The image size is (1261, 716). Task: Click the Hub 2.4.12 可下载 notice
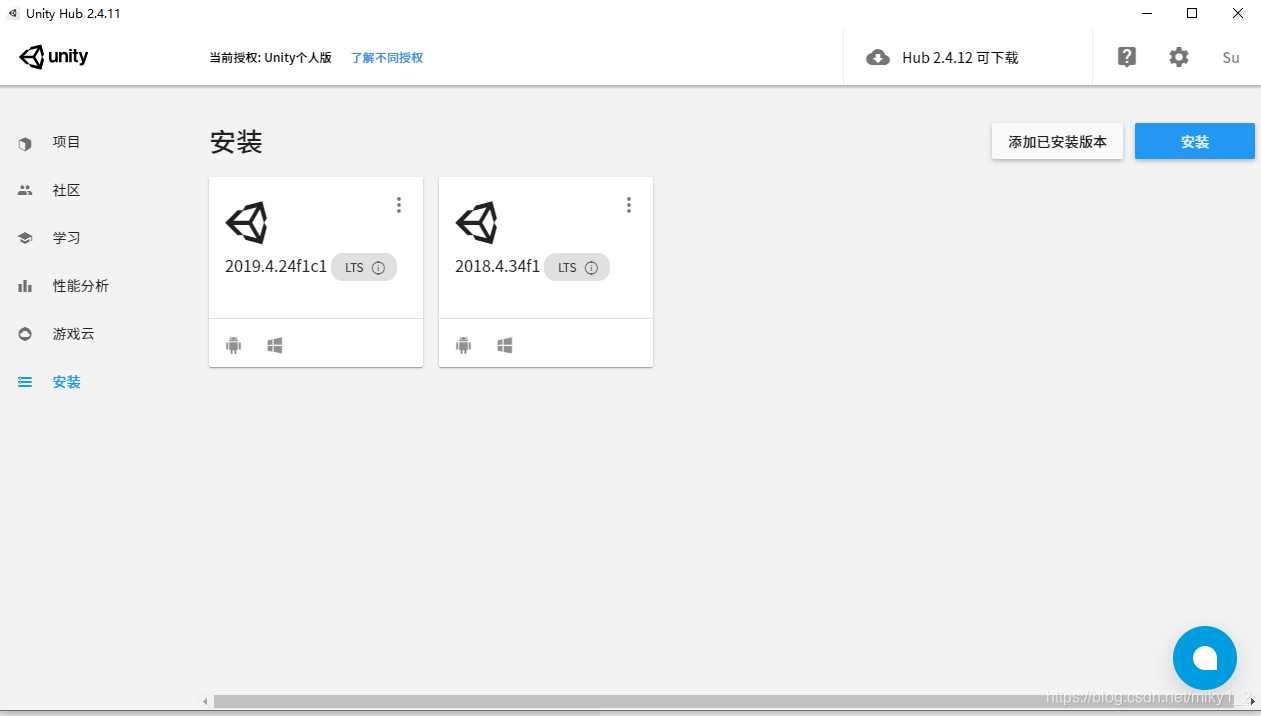(960, 58)
